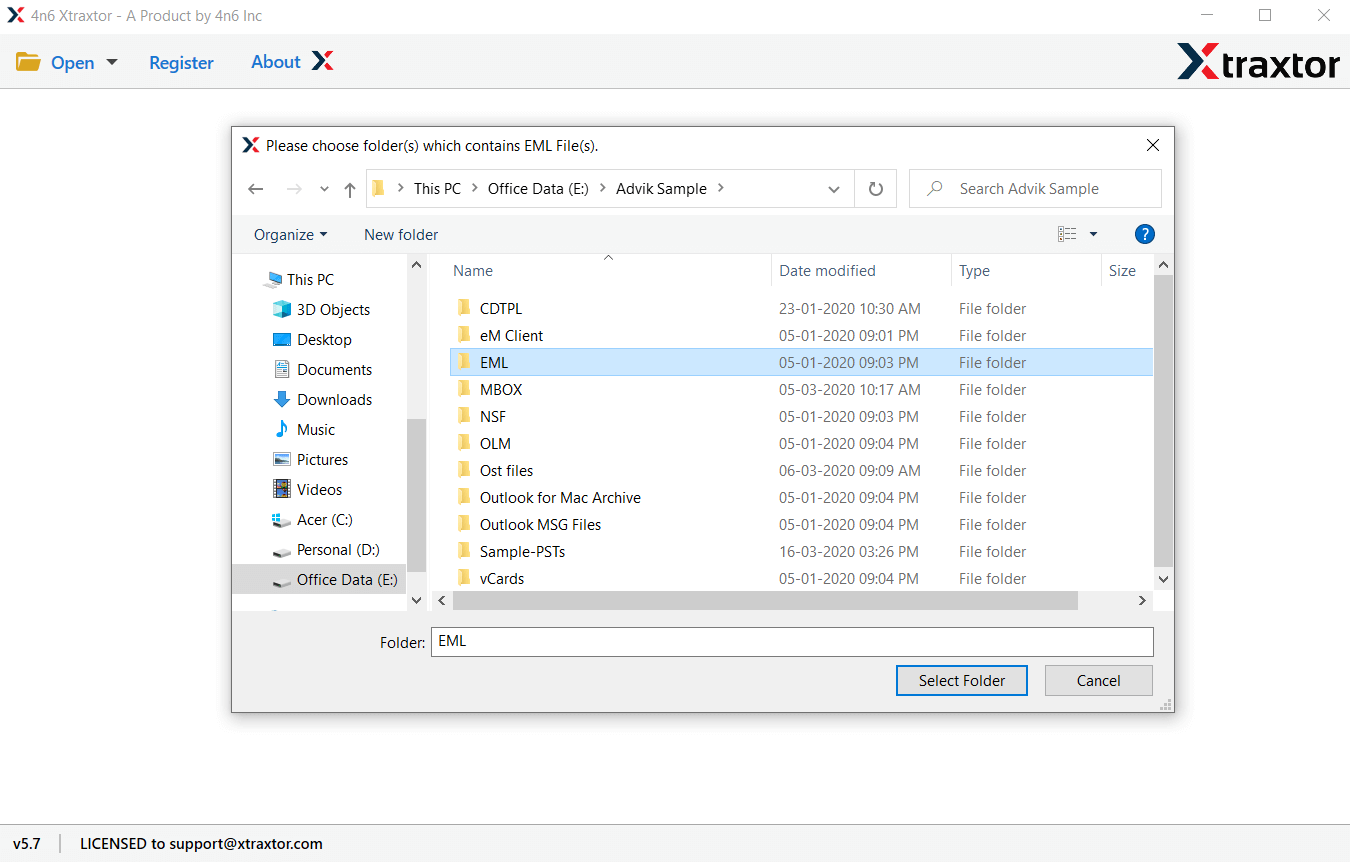Click the file list vertical scrollbar
Screen dimensions: 1350x862
click(x=1163, y=420)
